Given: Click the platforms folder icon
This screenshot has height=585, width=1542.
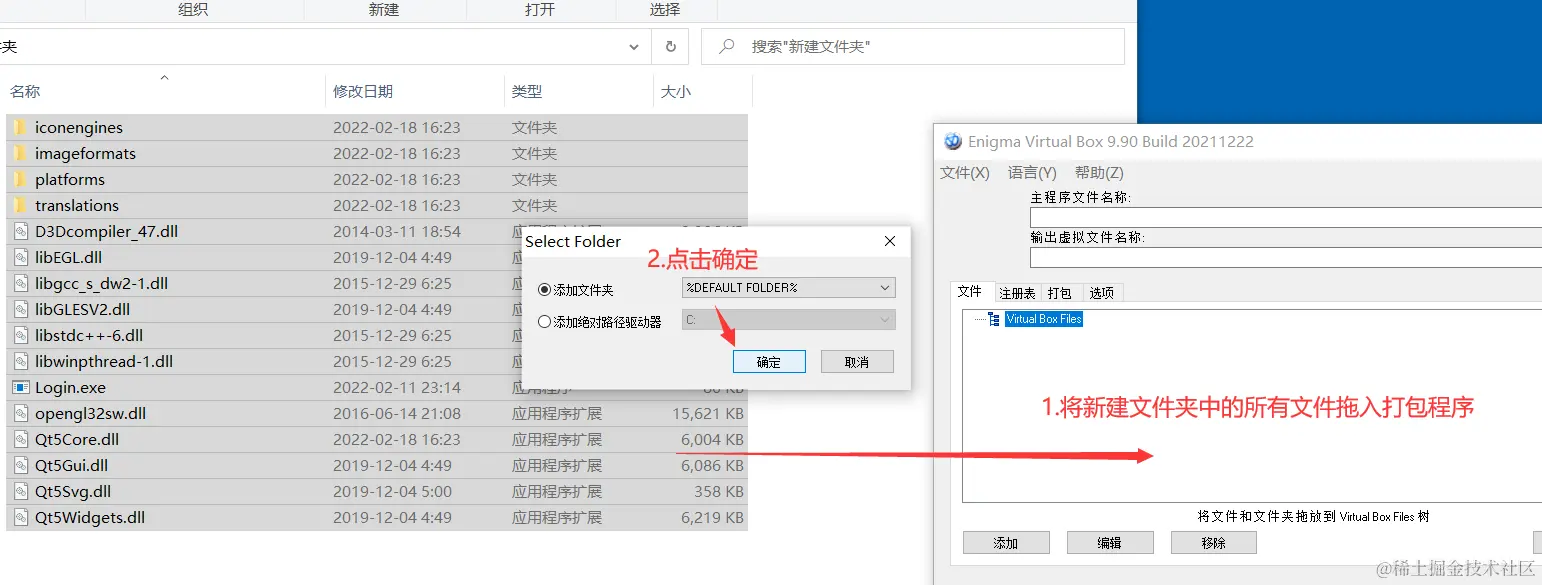Looking at the screenshot, I should coord(20,179).
